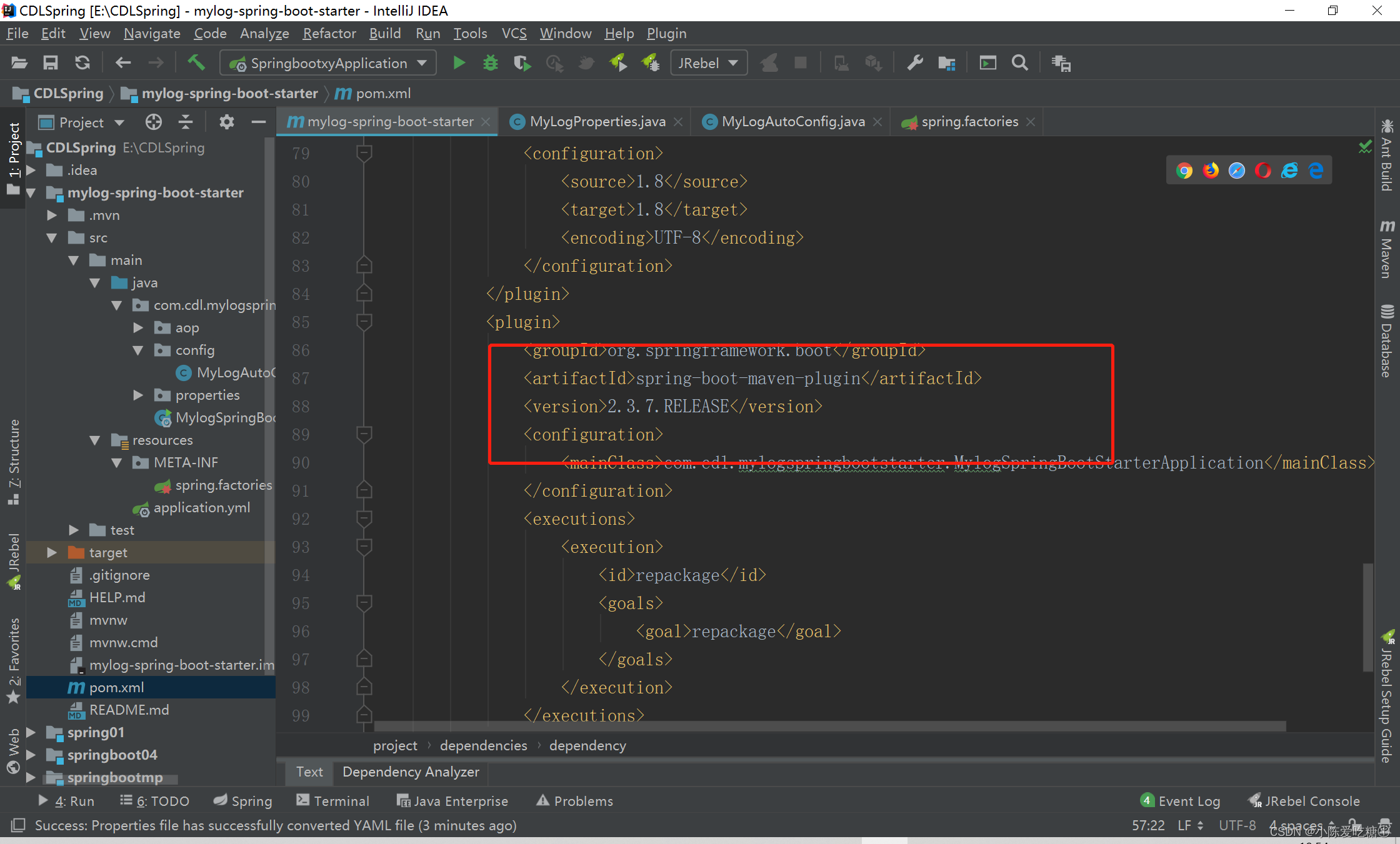
Task: Expand the target folder
Action: [52, 552]
